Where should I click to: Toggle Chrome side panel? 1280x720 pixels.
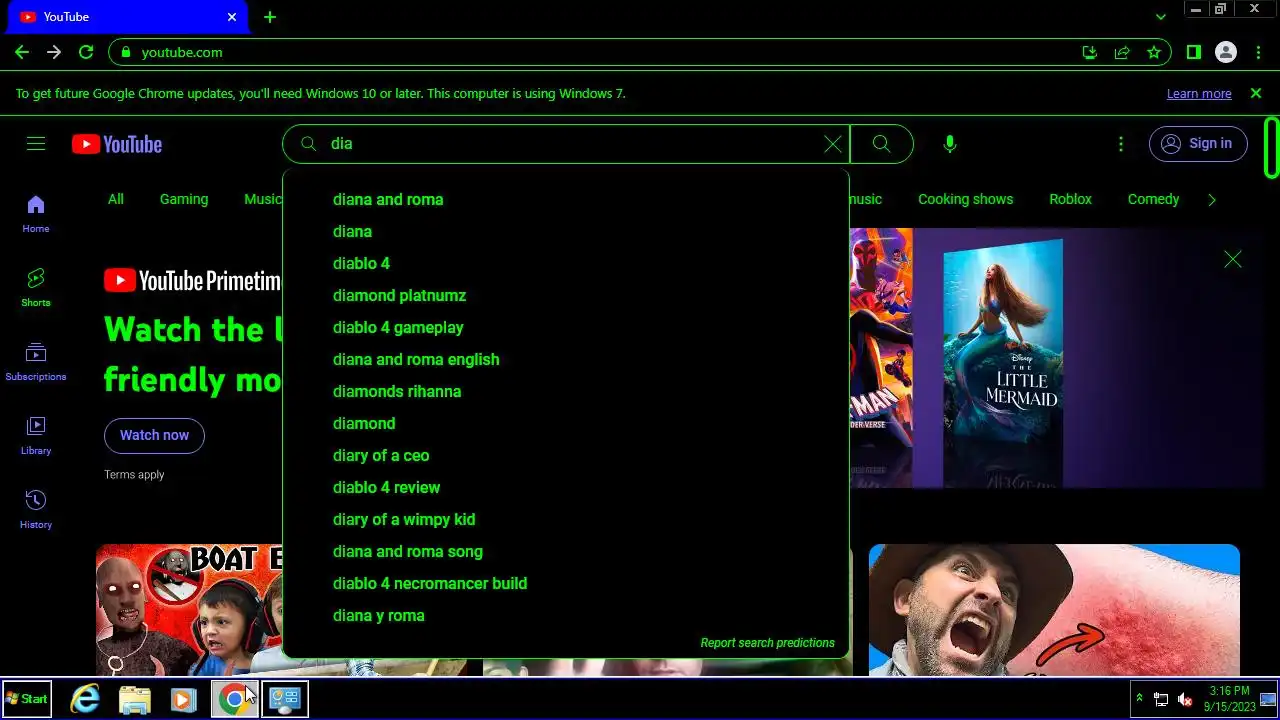click(x=1193, y=52)
